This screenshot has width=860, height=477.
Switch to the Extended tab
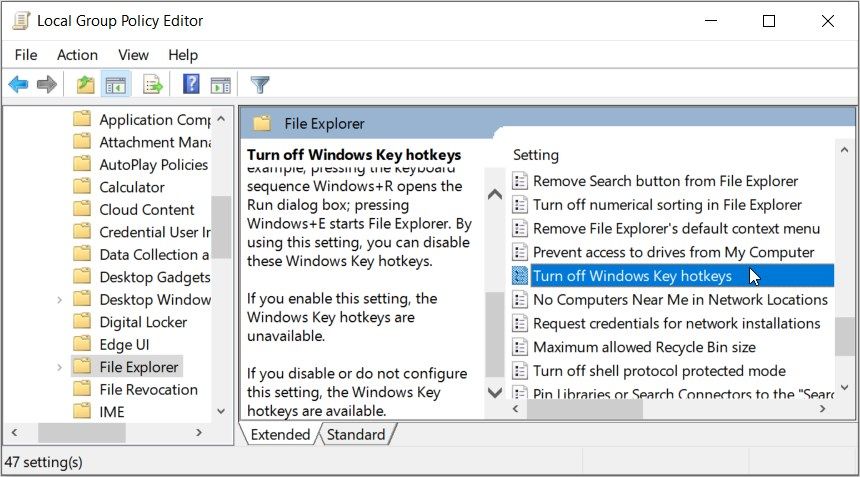[x=280, y=435]
